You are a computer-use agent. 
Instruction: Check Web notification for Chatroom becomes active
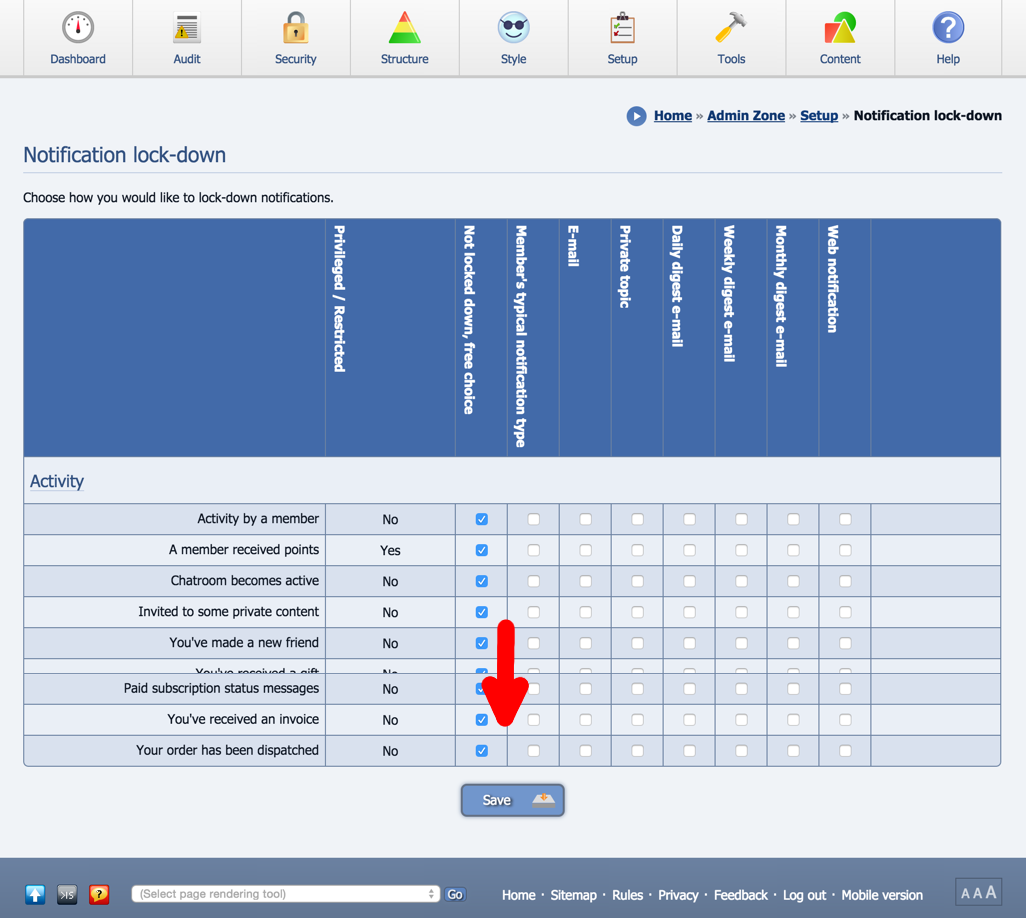pyautogui.click(x=845, y=581)
